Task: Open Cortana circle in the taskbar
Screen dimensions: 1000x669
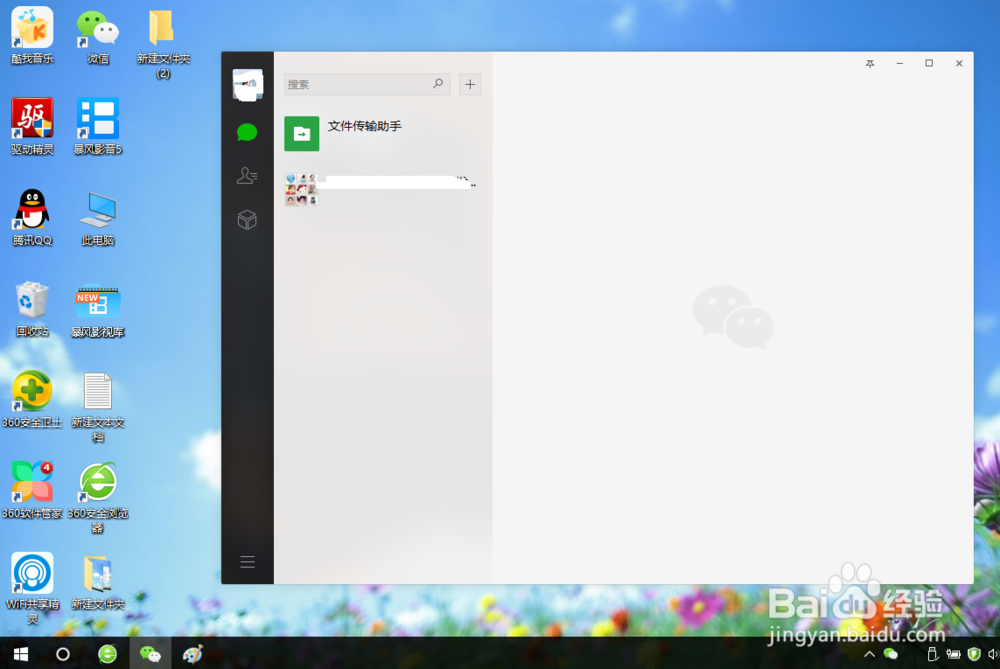Action: click(x=62, y=654)
